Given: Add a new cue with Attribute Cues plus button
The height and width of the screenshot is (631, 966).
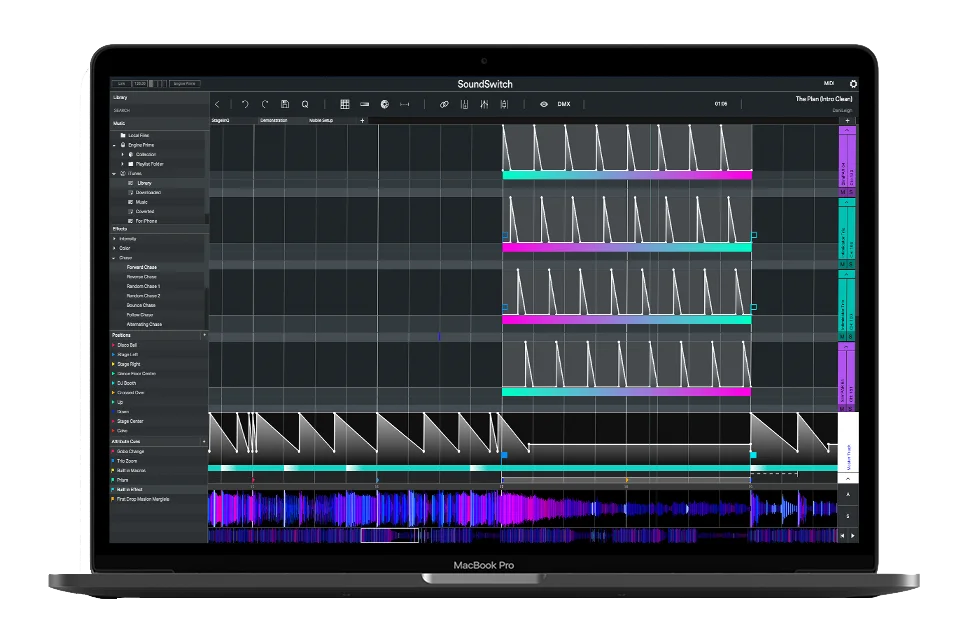Looking at the screenshot, I should 204,441.
